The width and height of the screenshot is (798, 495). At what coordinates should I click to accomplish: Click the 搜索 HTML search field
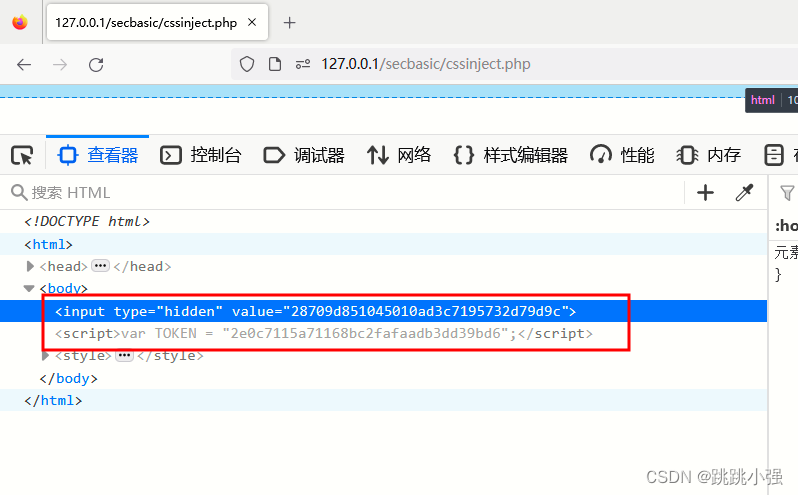coord(346,193)
